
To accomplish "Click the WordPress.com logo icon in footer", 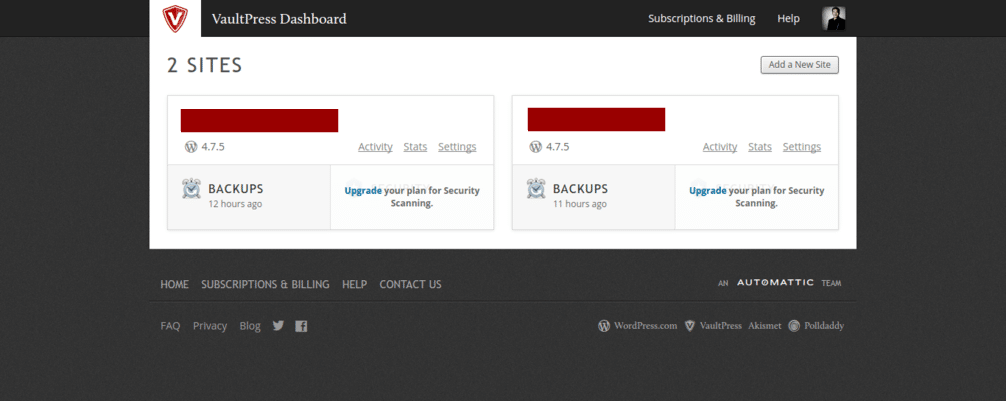I will [x=604, y=326].
